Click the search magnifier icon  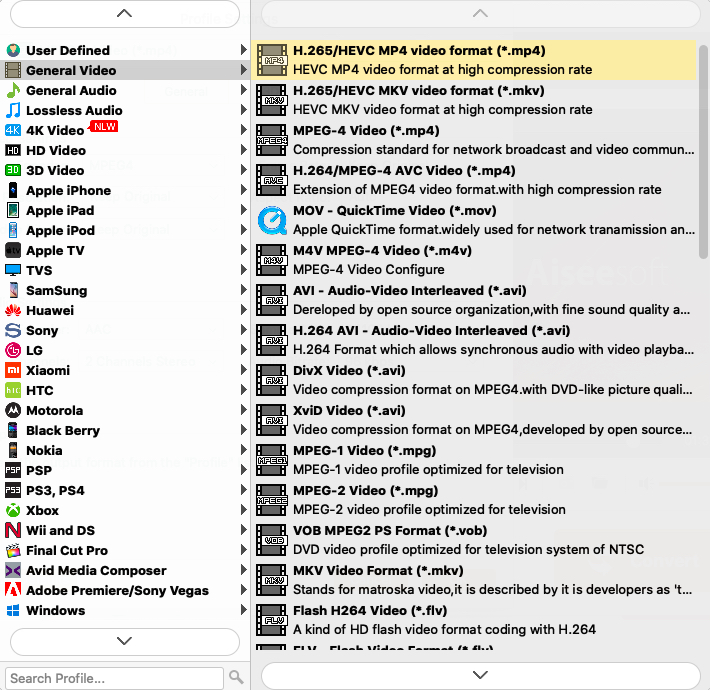click(x=236, y=677)
